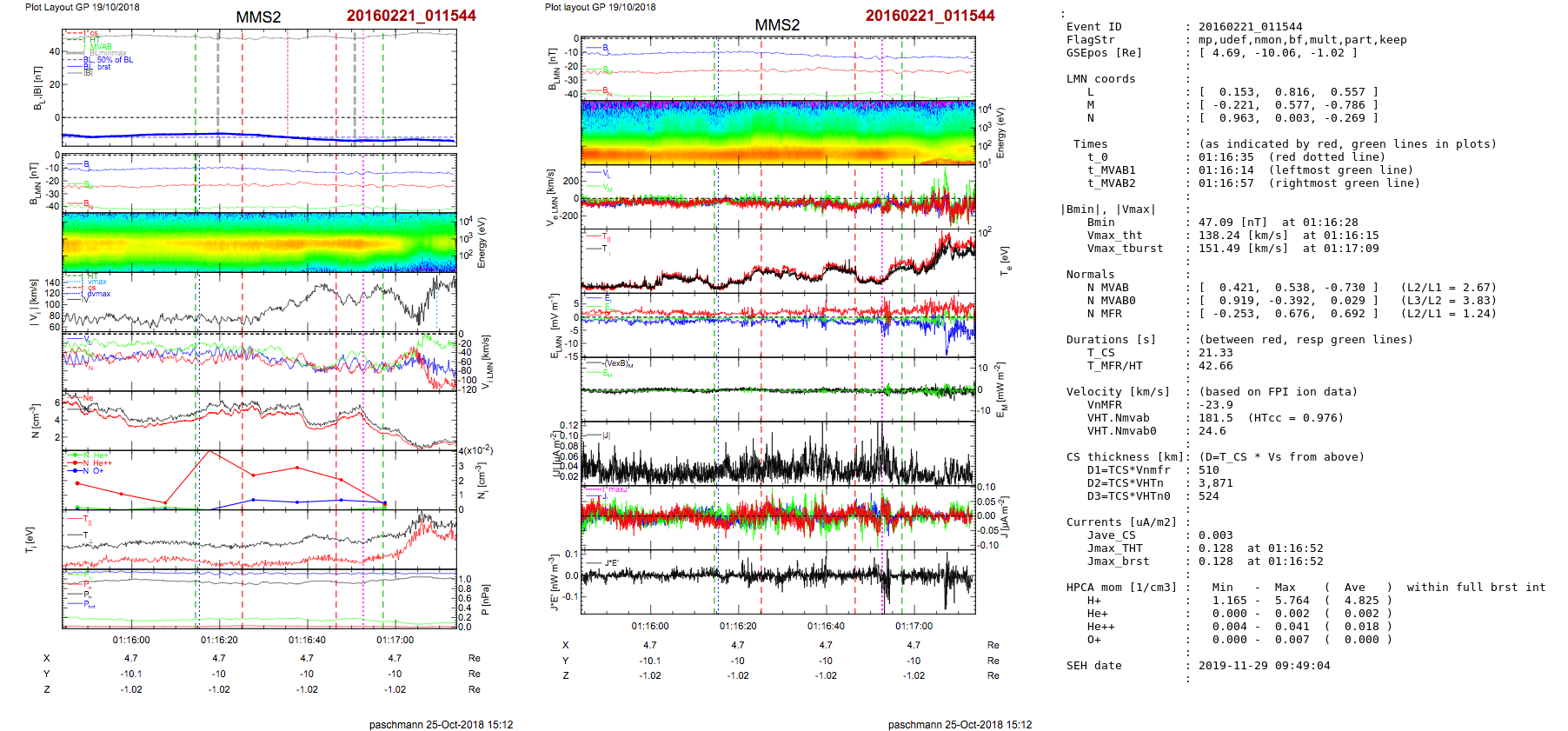Click the t_0 time value 01:16:35
Screen dimensions: 1568x731
tap(1226, 157)
